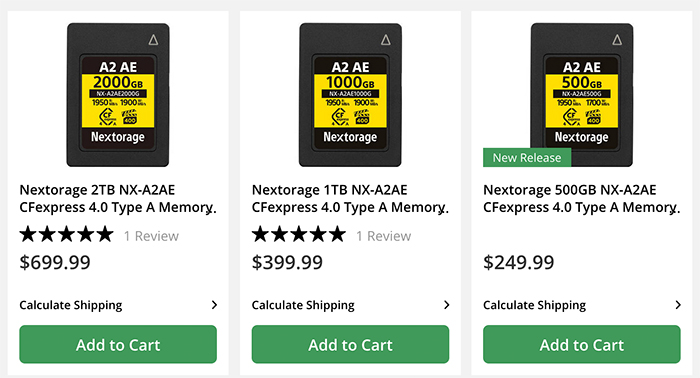700x378 pixels.
Task: Add the Nextorage 500GB card to cart
Action: (582, 344)
